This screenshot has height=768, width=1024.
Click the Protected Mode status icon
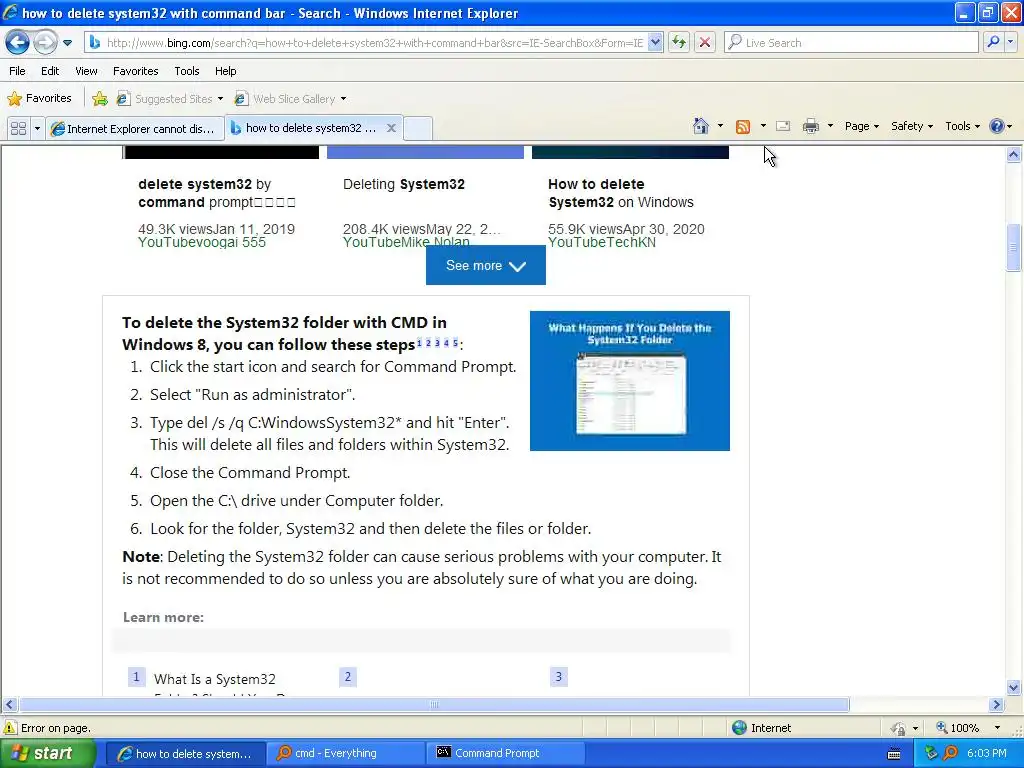tap(899, 728)
